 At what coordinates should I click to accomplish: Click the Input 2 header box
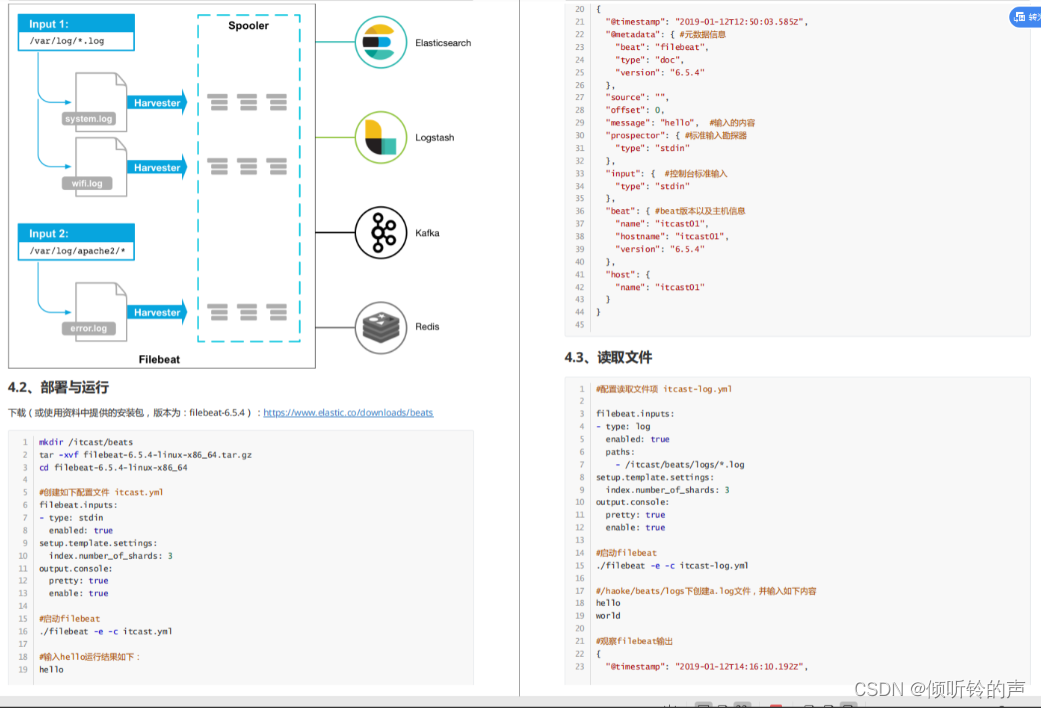[76, 234]
